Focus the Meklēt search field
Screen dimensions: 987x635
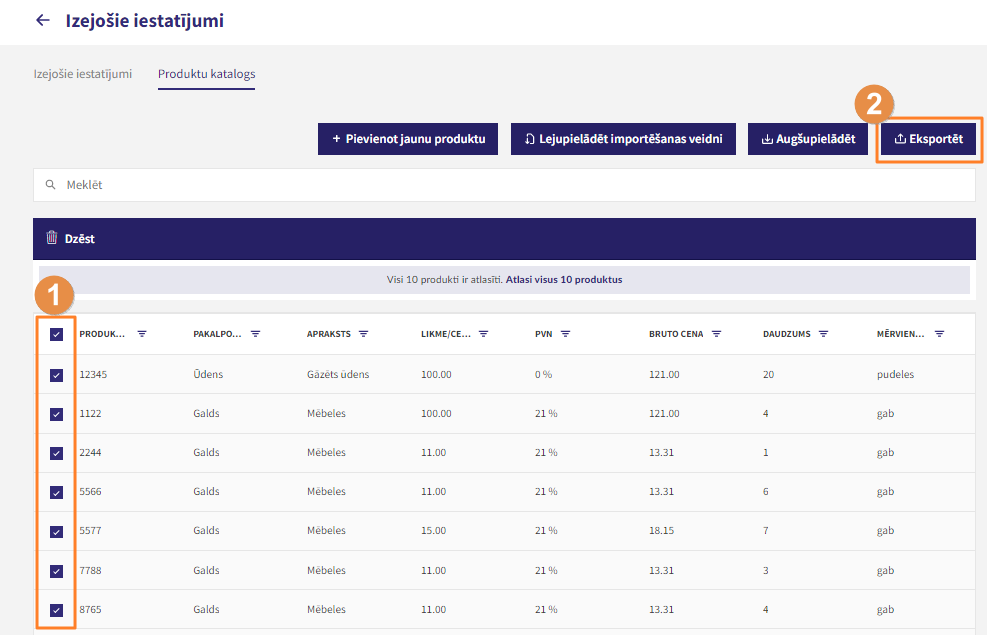pos(504,185)
